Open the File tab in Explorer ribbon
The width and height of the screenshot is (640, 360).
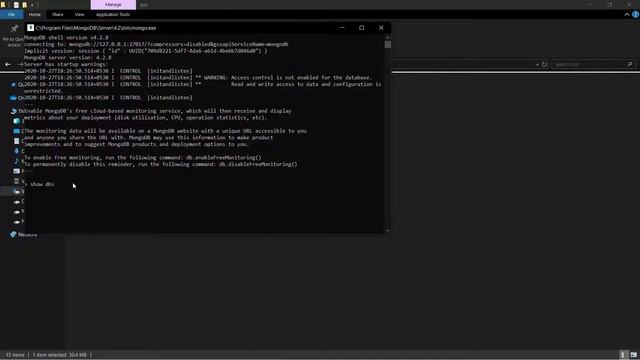coord(11,14)
